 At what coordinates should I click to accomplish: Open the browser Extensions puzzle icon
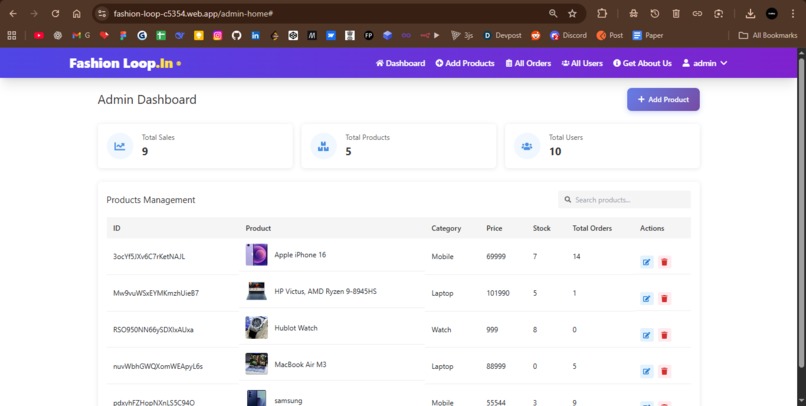pos(602,14)
